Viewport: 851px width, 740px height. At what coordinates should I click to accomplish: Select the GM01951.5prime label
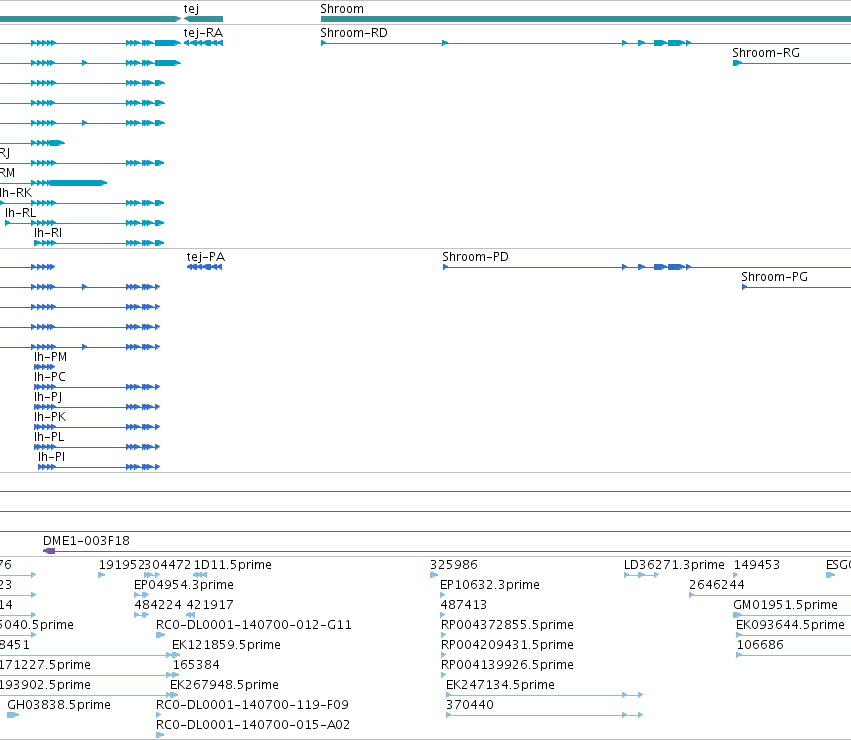[x=785, y=605]
